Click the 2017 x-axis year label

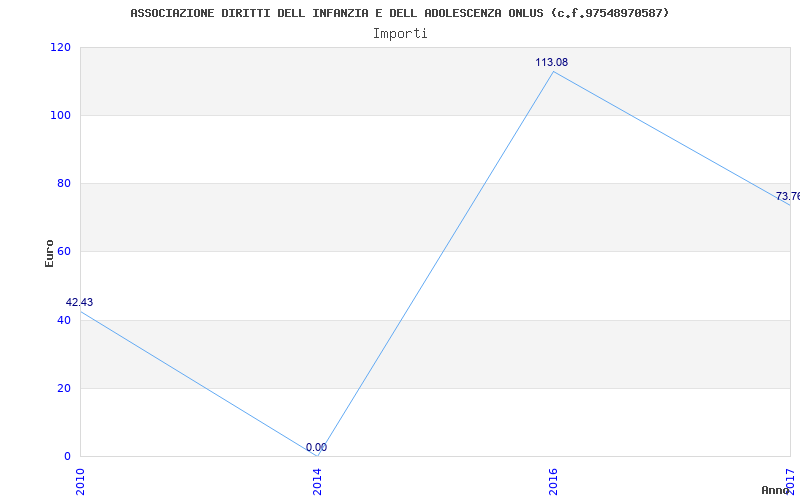pos(791,481)
